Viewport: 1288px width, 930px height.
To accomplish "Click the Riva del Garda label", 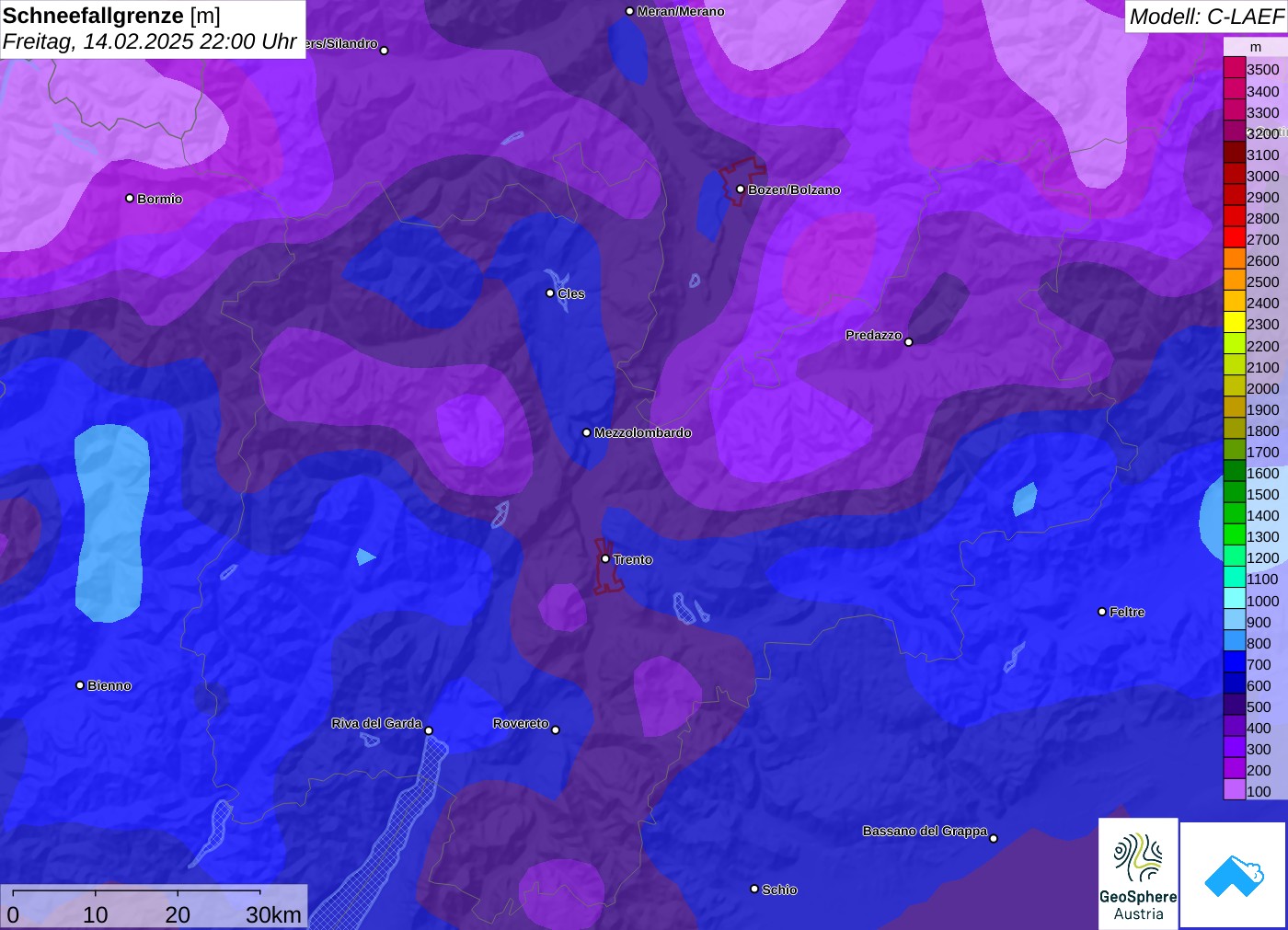I will pos(376,723).
